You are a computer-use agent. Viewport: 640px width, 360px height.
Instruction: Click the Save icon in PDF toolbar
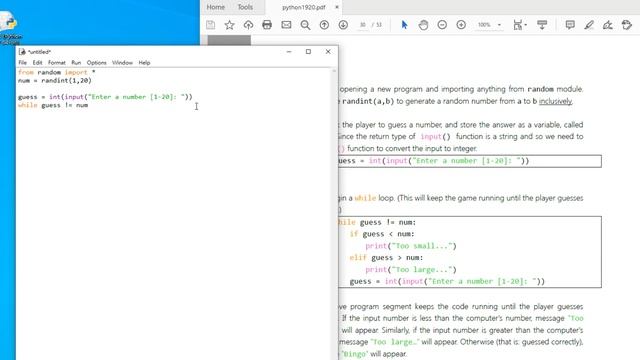pos(211,25)
